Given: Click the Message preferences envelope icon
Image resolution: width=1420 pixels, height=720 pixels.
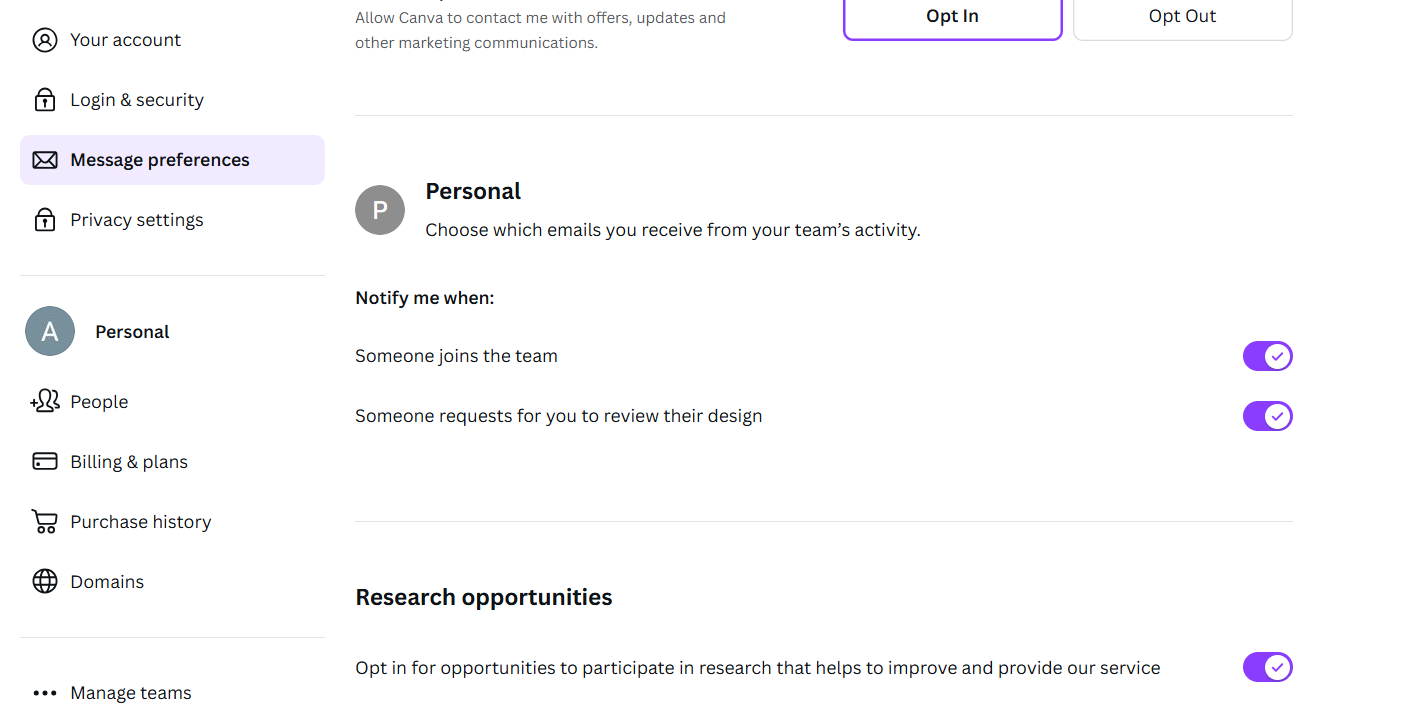Looking at the screenshot, I should click(45, 160).
